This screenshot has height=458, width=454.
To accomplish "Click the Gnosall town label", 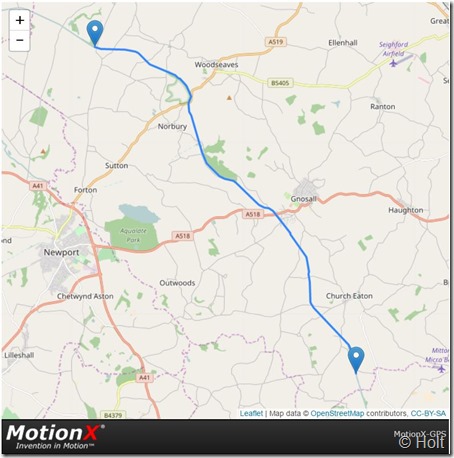I will (x=303, y=199).
